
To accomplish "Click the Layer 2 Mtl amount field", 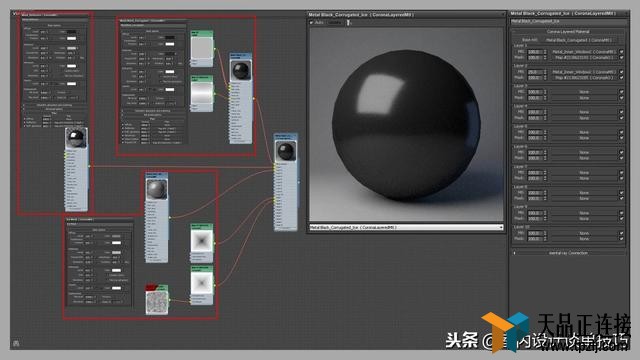I will coord(534,72).
